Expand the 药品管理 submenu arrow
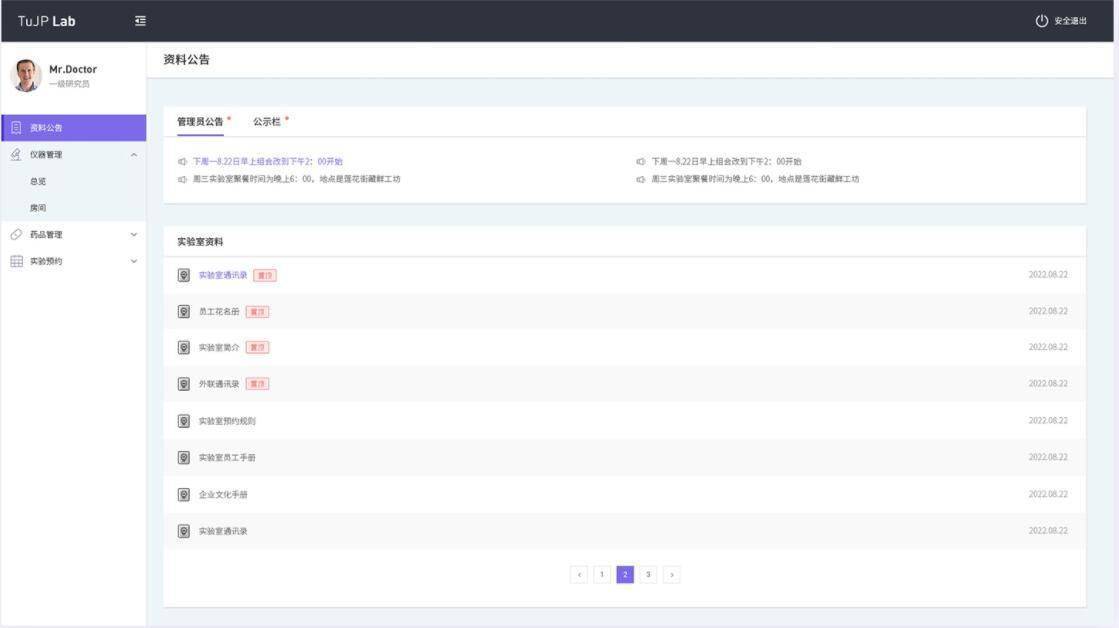Image resolution: width=1119 pixels, height=628 pixels. click(x=134, y=235)
